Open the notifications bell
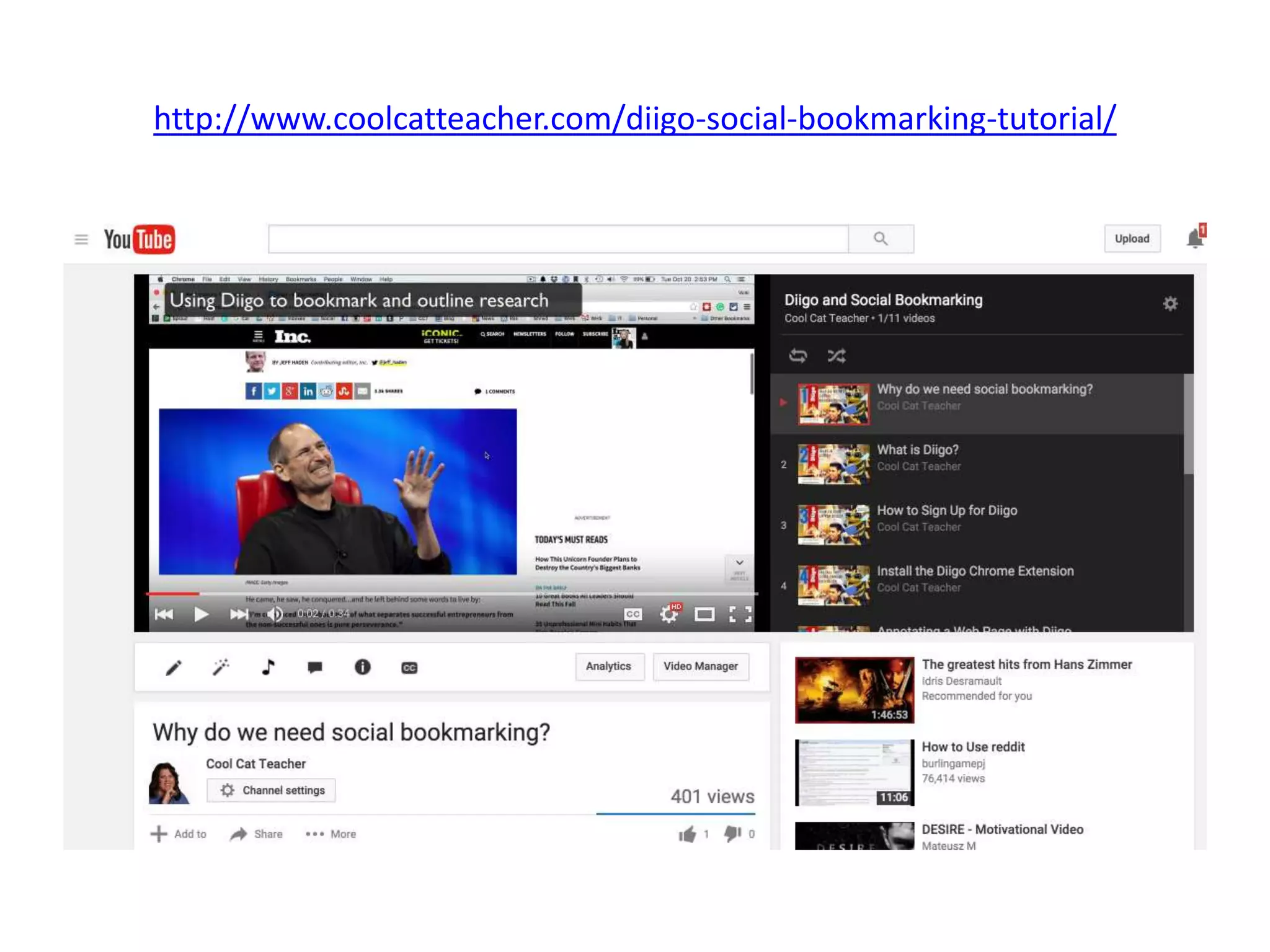The image size is (1270, 952). point(1195,237)
